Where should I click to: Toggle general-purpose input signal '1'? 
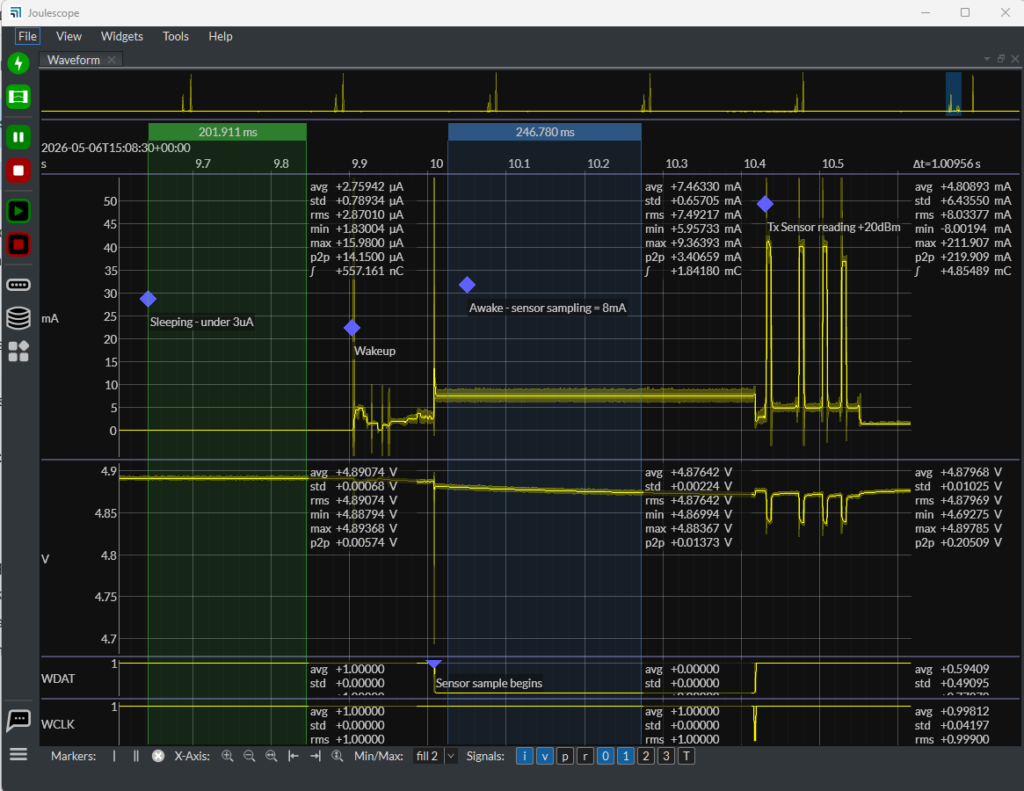(x=626, y=756)
